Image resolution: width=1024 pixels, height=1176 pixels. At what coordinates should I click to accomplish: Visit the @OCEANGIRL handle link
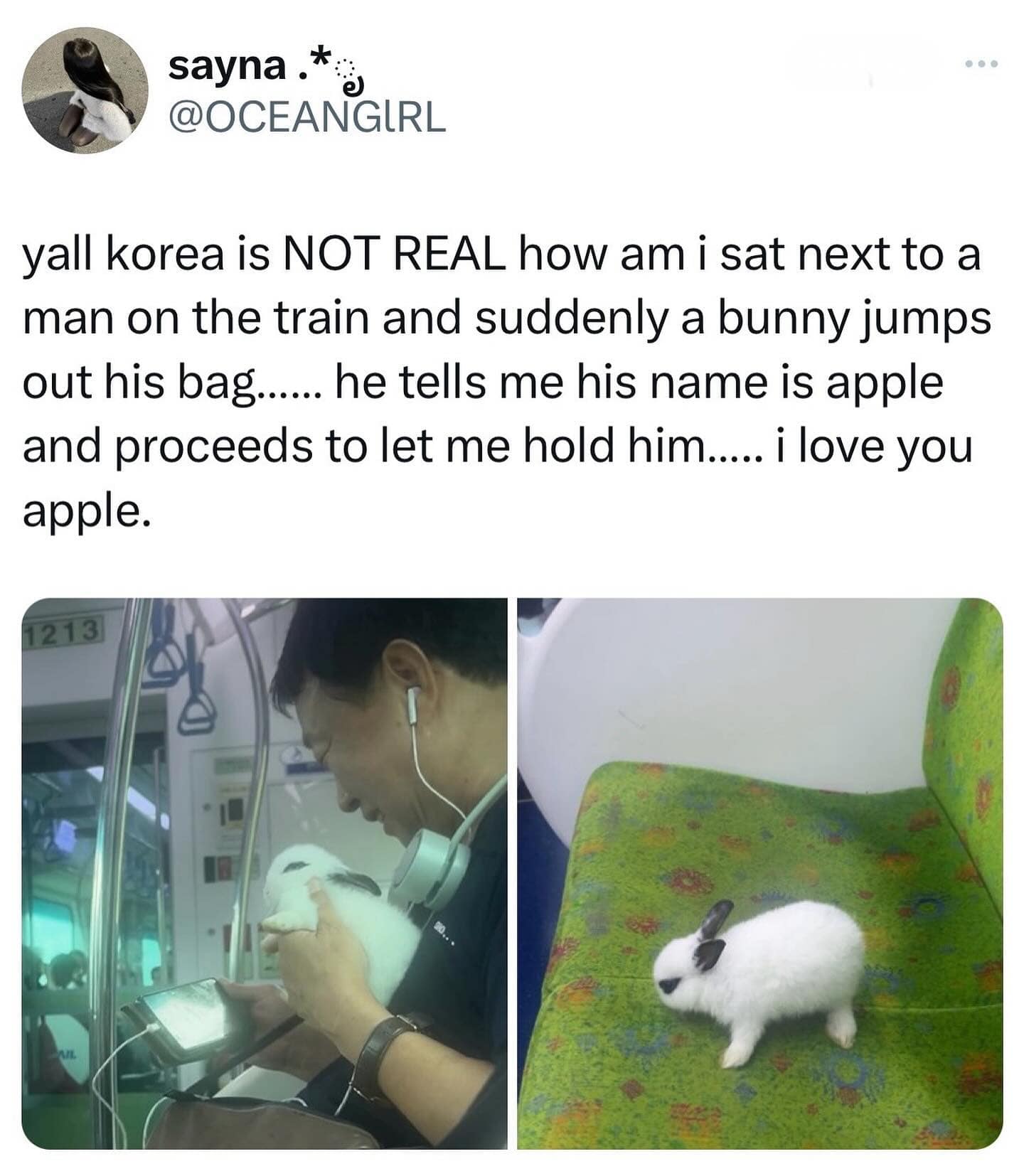306,117
